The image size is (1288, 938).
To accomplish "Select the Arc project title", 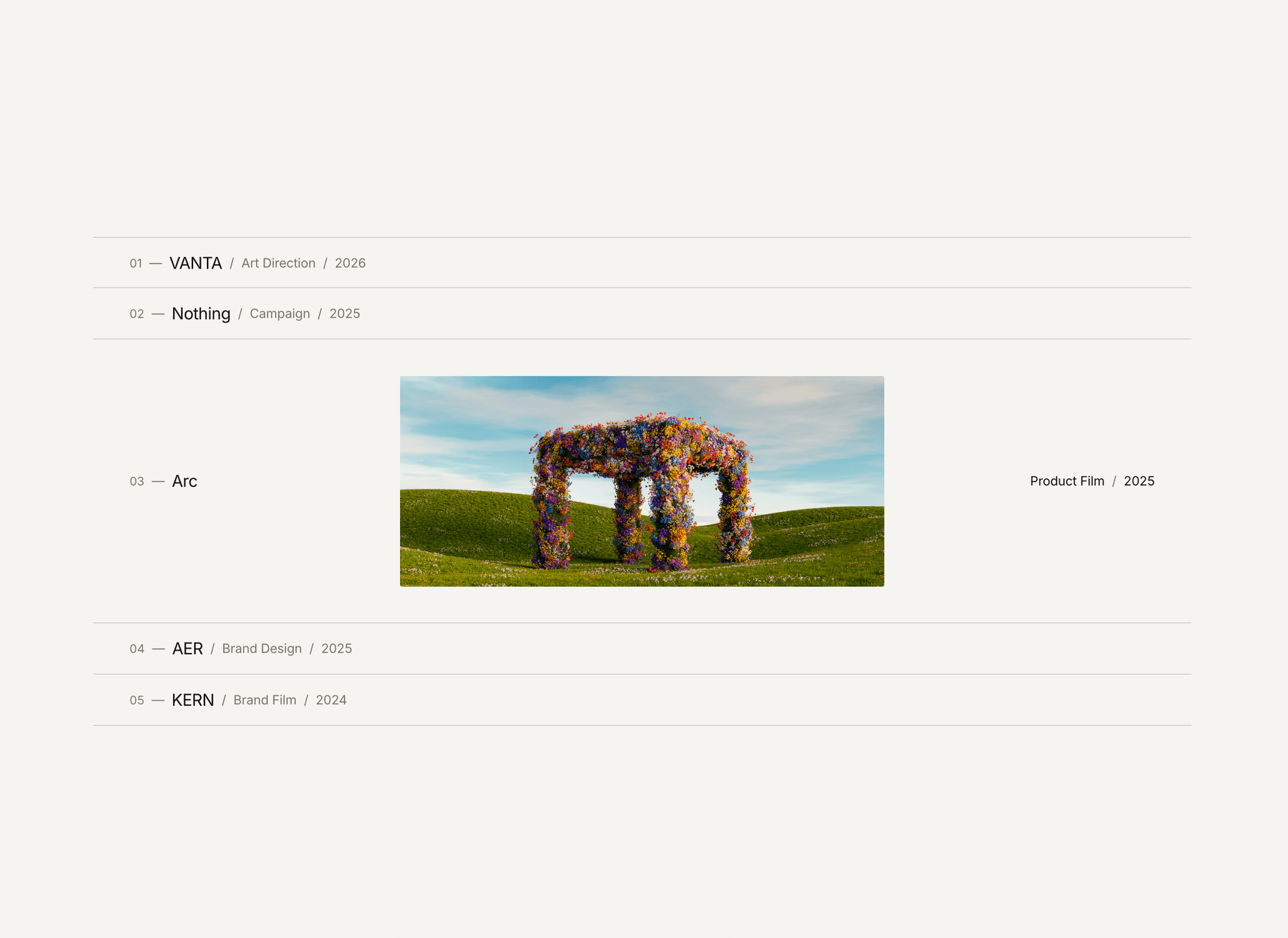I will 185,481.
